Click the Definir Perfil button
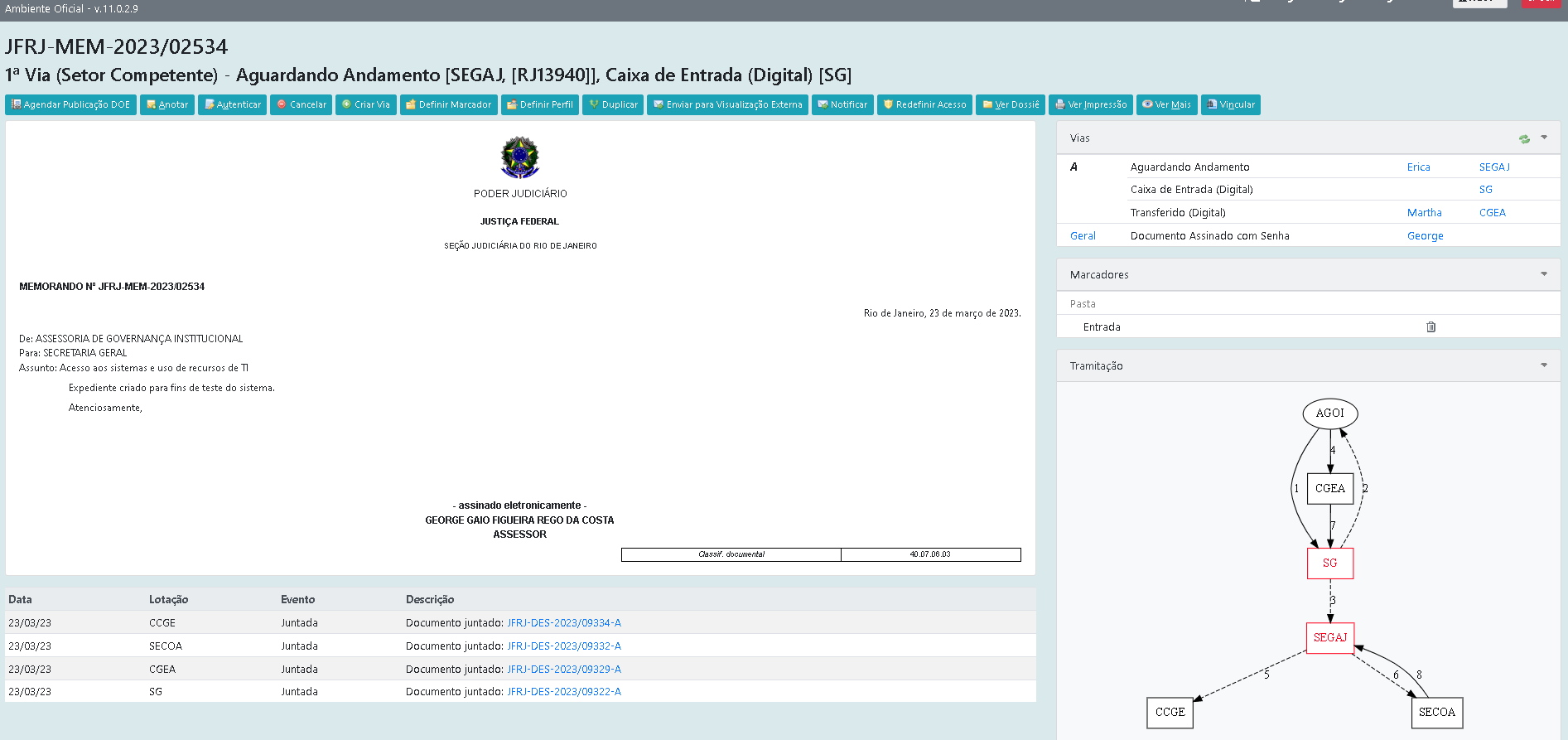Image resolution: width=1568 pixels, height=740 pixels. (x=540, y=104)
